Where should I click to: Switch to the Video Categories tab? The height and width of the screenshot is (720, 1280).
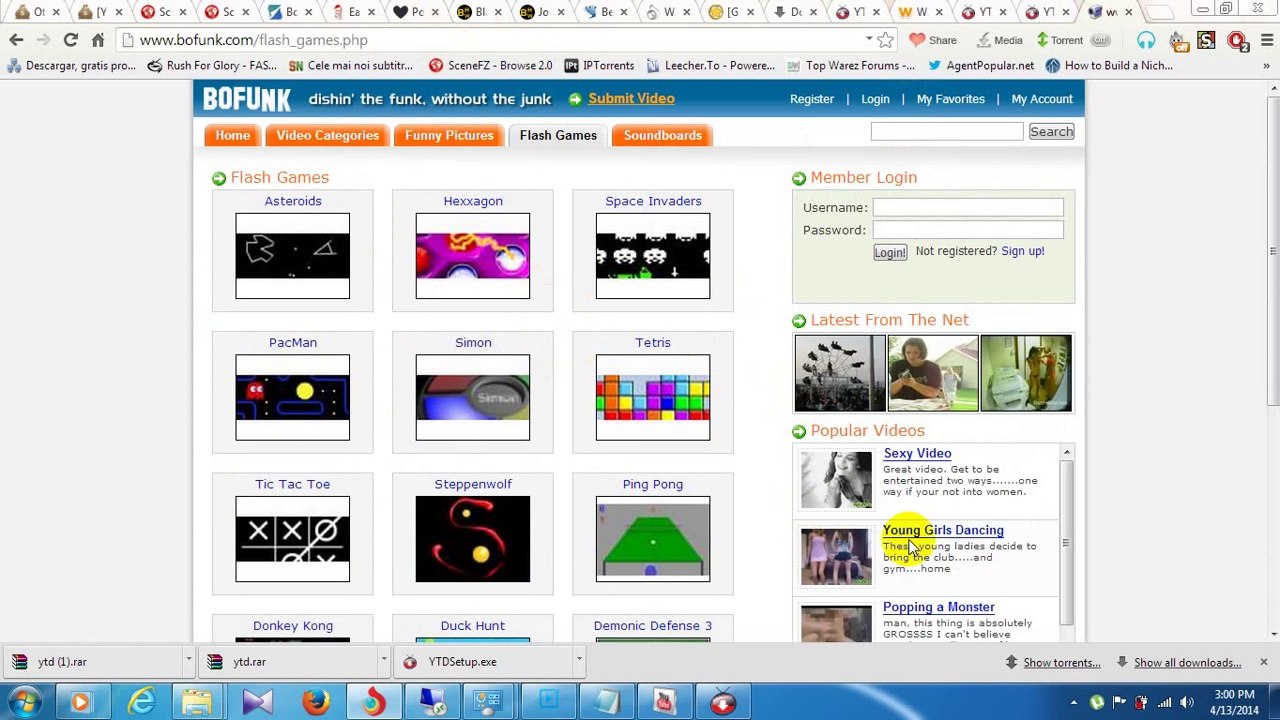327,135
